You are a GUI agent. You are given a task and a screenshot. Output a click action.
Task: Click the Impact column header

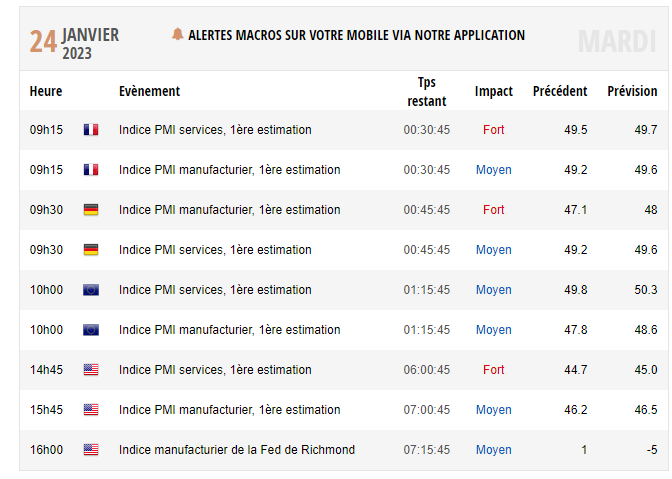point(493,91)
